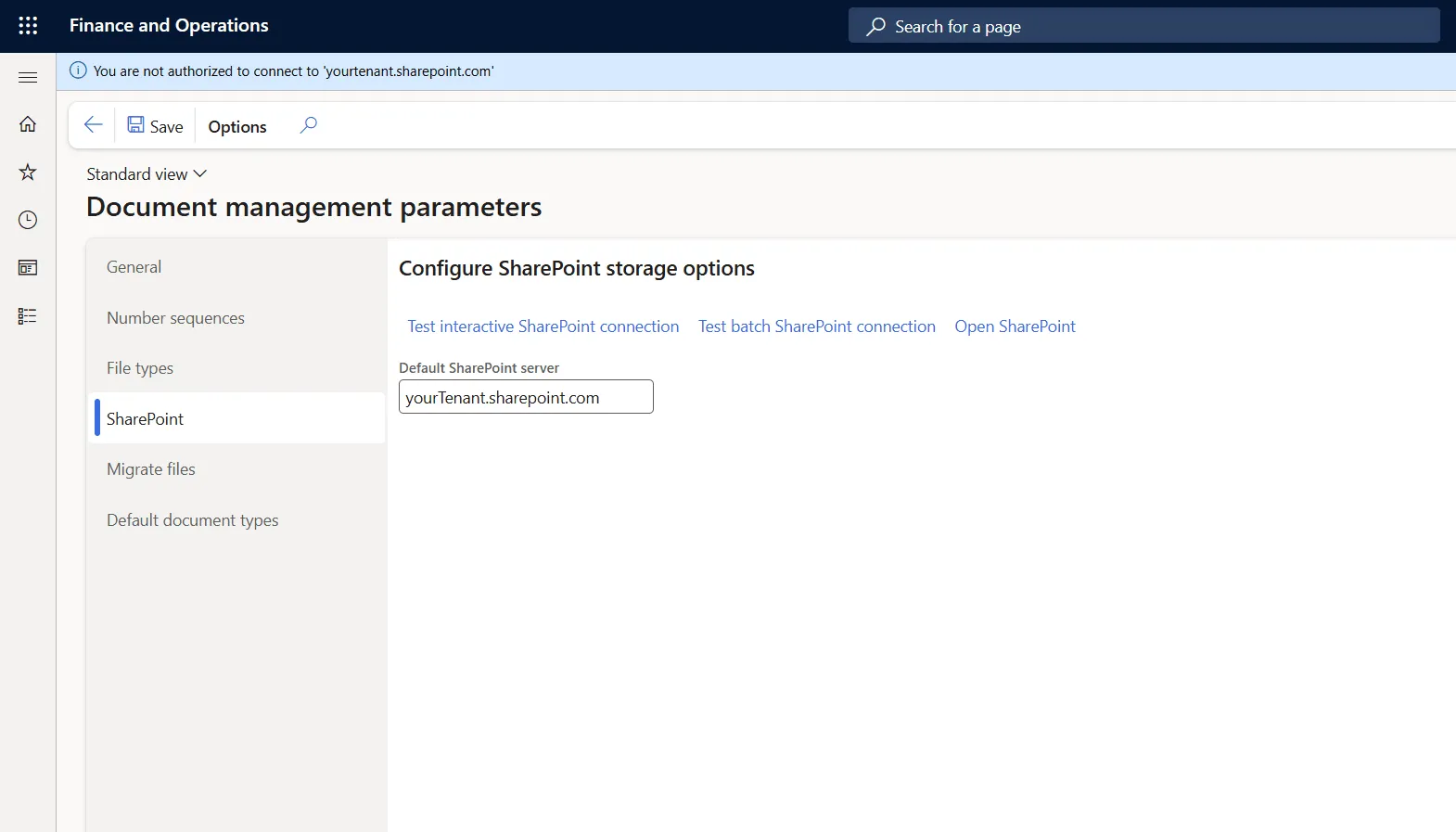Open Modules list icon in sidebar
The width and height of the screenshot is (1456, 832).
click(28, 316)
